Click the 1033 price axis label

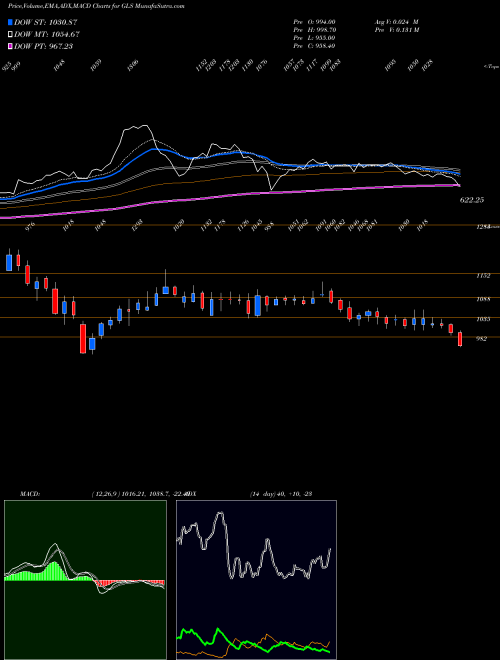tap(483, 319)
